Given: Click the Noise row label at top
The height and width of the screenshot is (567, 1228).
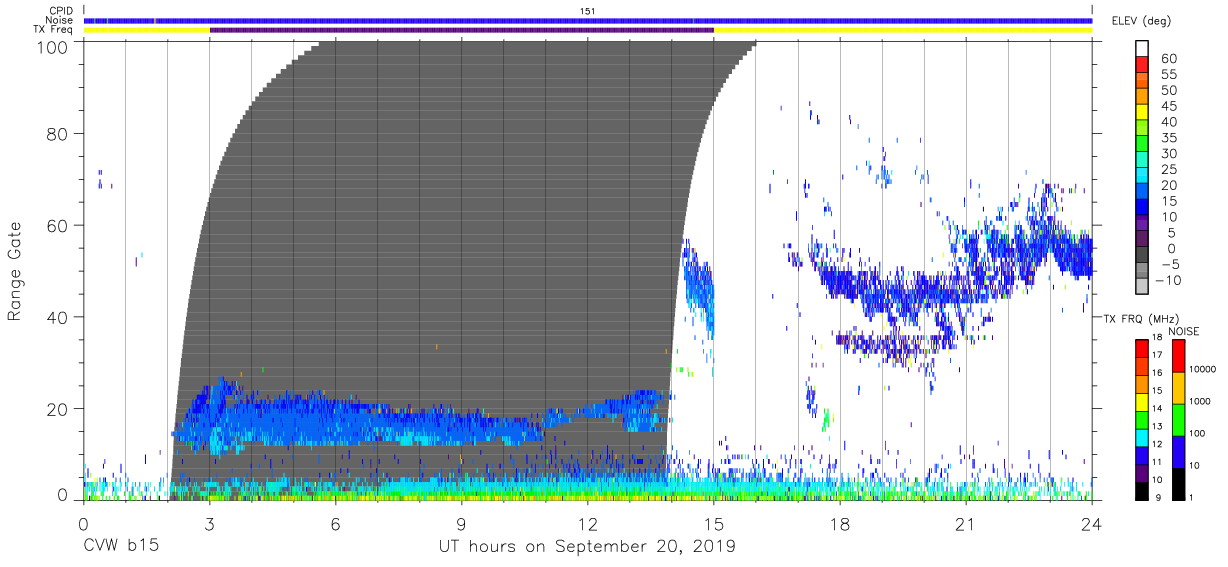Looking at the screenshot, I should click(x=60, y=20).
